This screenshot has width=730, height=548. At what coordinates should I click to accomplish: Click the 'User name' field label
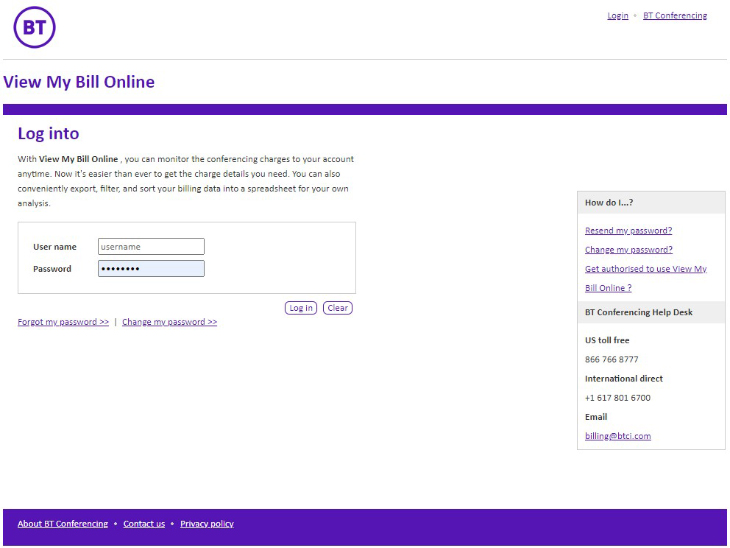[55, 247]
